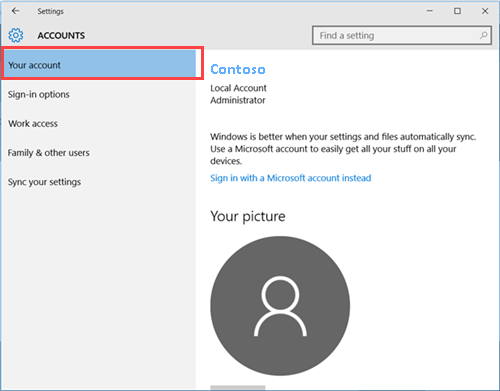The height and width of the screenshot is (391, 500).
Task: Click the Local Account label
Action: [x=238, y=88]
